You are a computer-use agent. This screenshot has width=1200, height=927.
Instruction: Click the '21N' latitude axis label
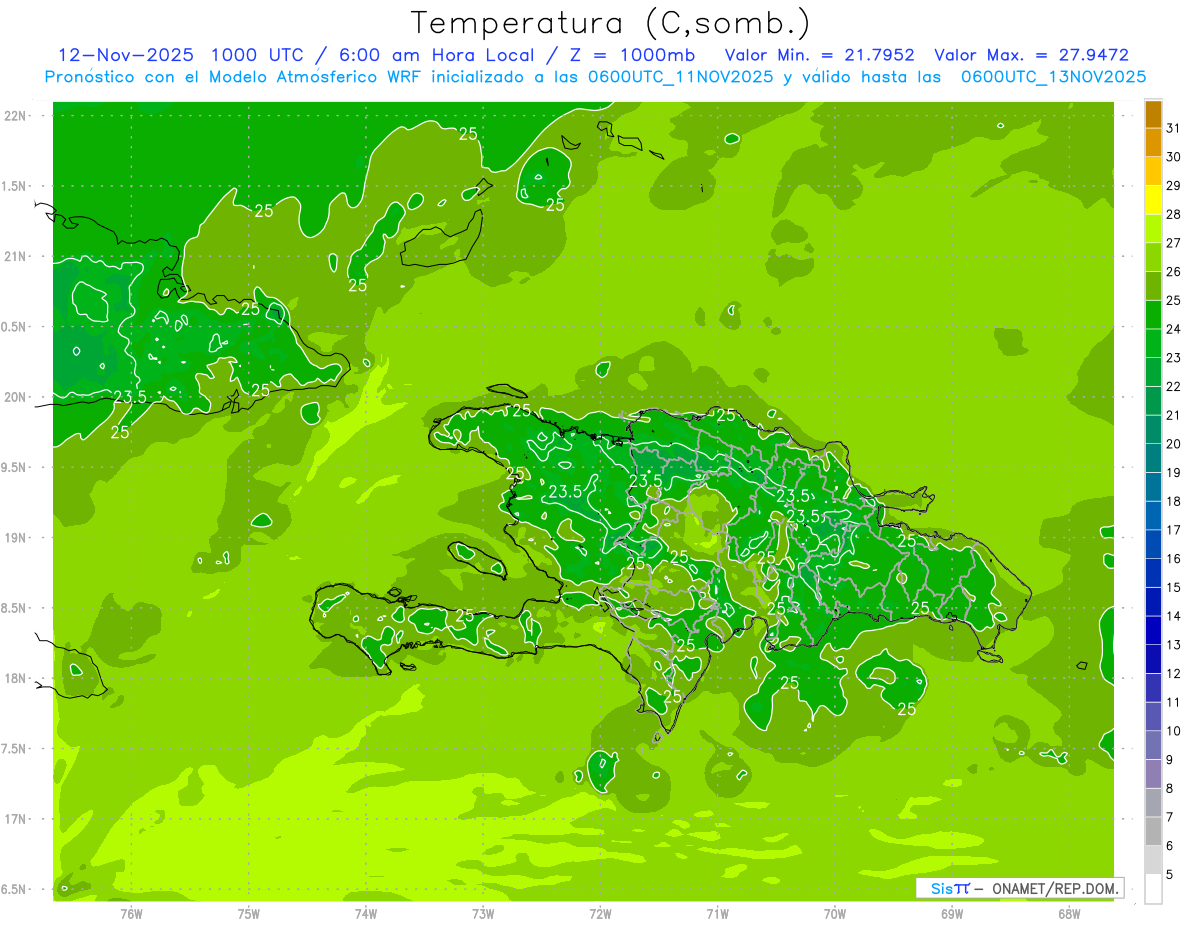coord(15,256)
